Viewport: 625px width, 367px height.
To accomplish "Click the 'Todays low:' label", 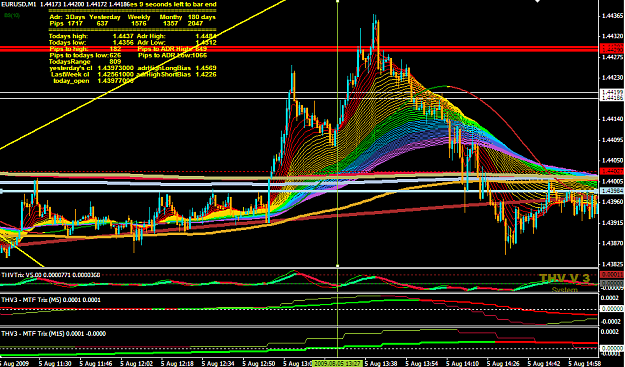I will (x=67, y=43).
